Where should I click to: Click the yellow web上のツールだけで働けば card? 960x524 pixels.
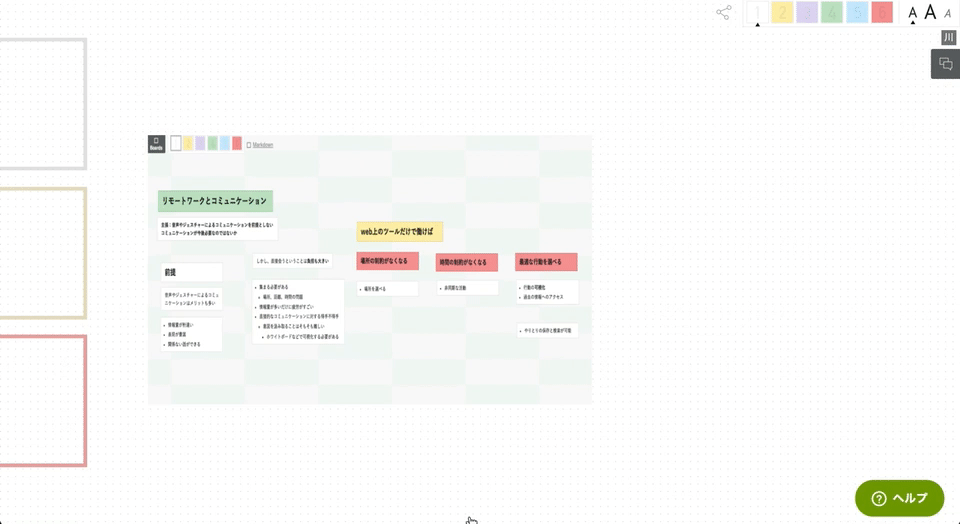(399, 231)
